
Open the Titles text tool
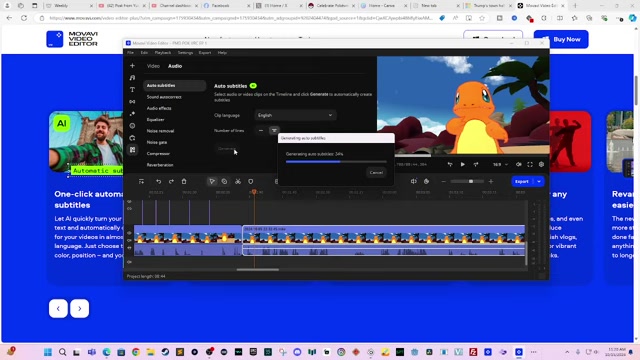coord(132,89)
